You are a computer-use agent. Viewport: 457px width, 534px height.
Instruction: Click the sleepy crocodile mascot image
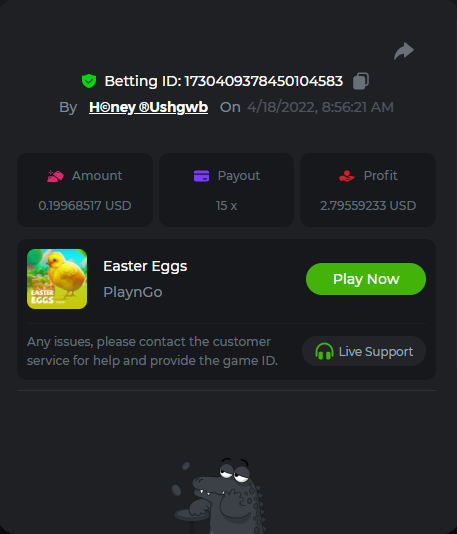(x=218, y=496)
